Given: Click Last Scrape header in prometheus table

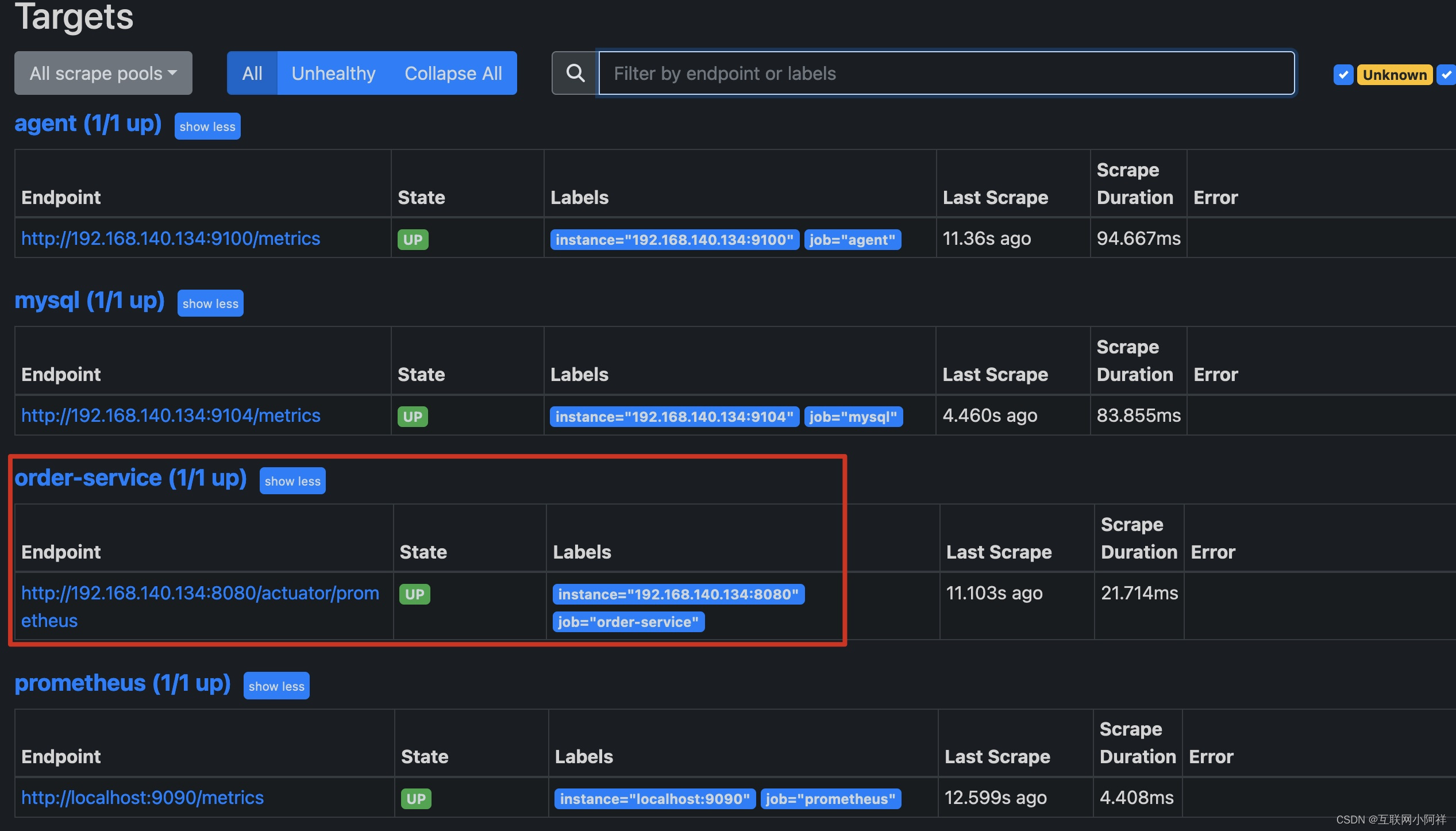Looking at the screenshot, I should click(x=997, y=757).
